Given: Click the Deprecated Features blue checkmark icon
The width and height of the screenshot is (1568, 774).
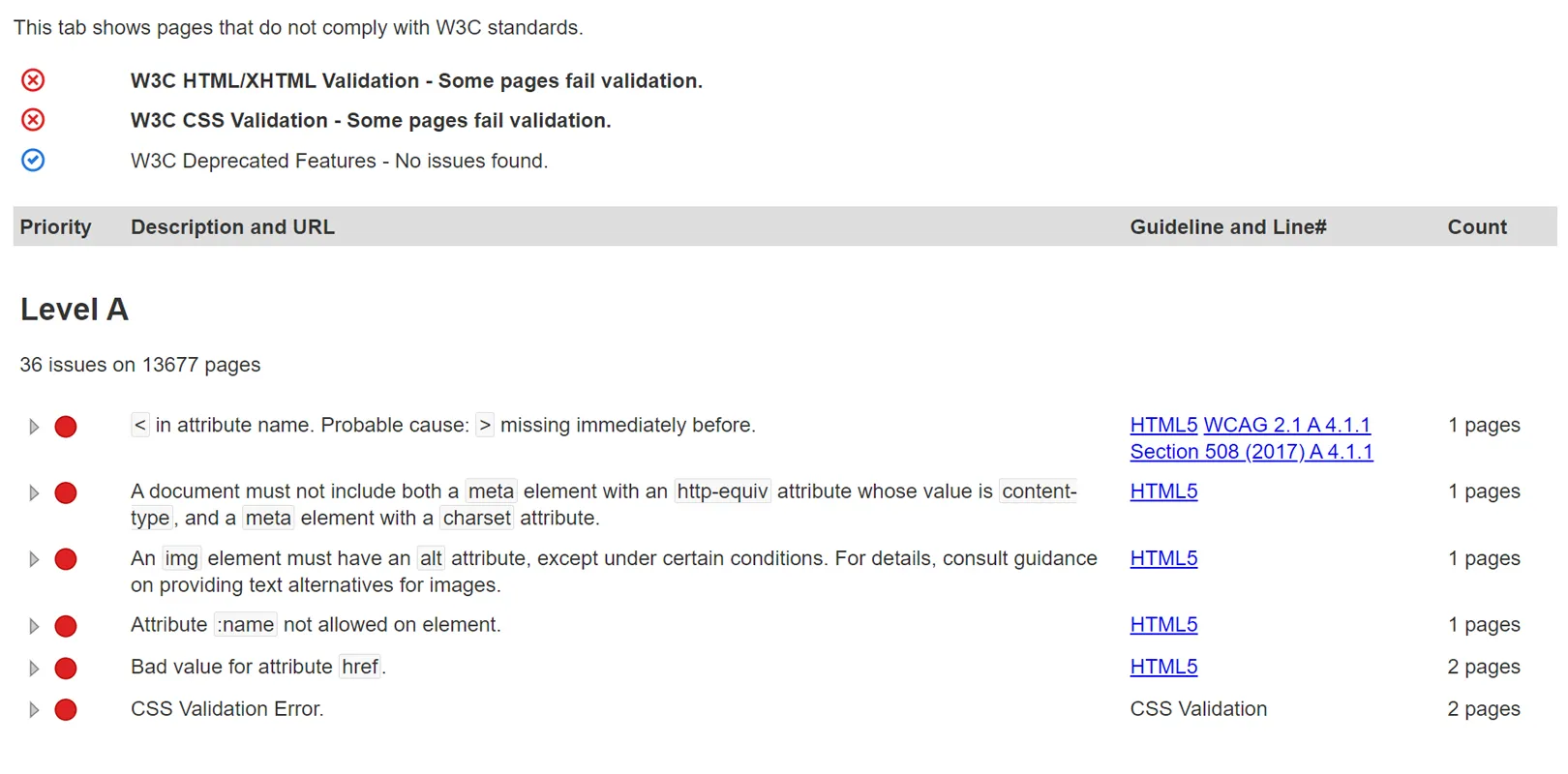Looking at the screenshot, I should (x=33, y=161).
